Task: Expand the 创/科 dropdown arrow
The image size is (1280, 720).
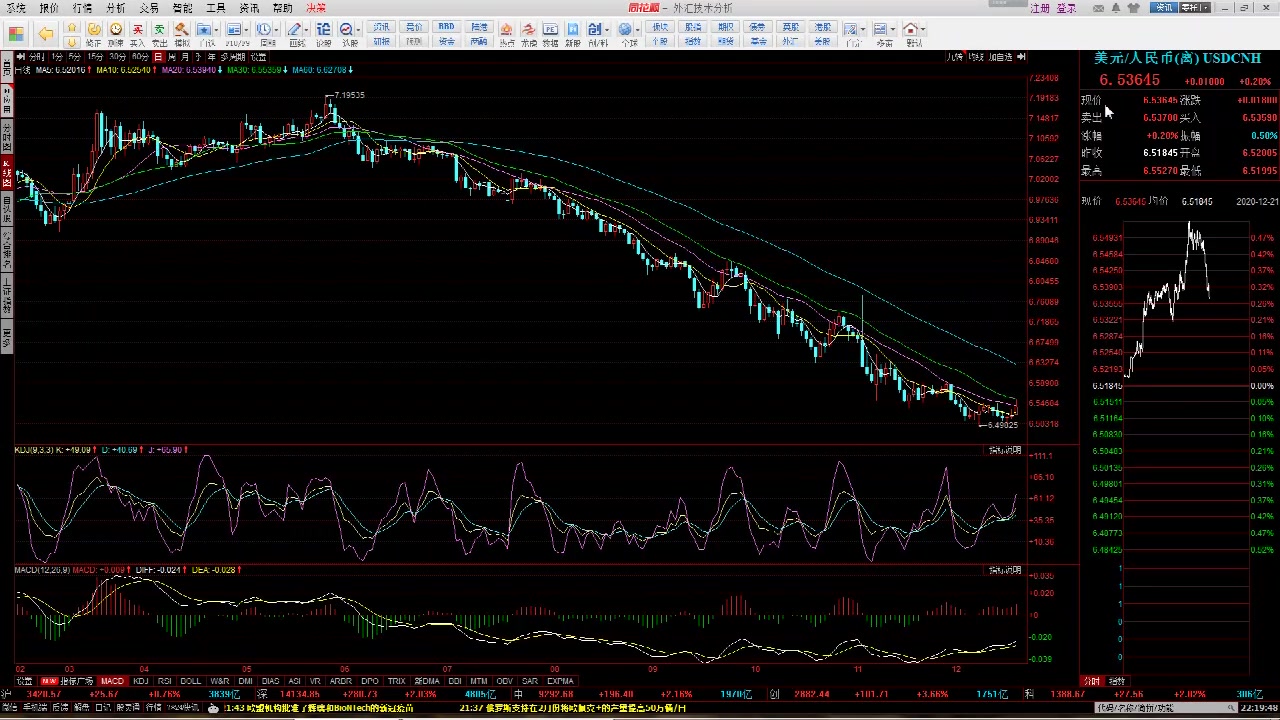Action: [608, 30]
